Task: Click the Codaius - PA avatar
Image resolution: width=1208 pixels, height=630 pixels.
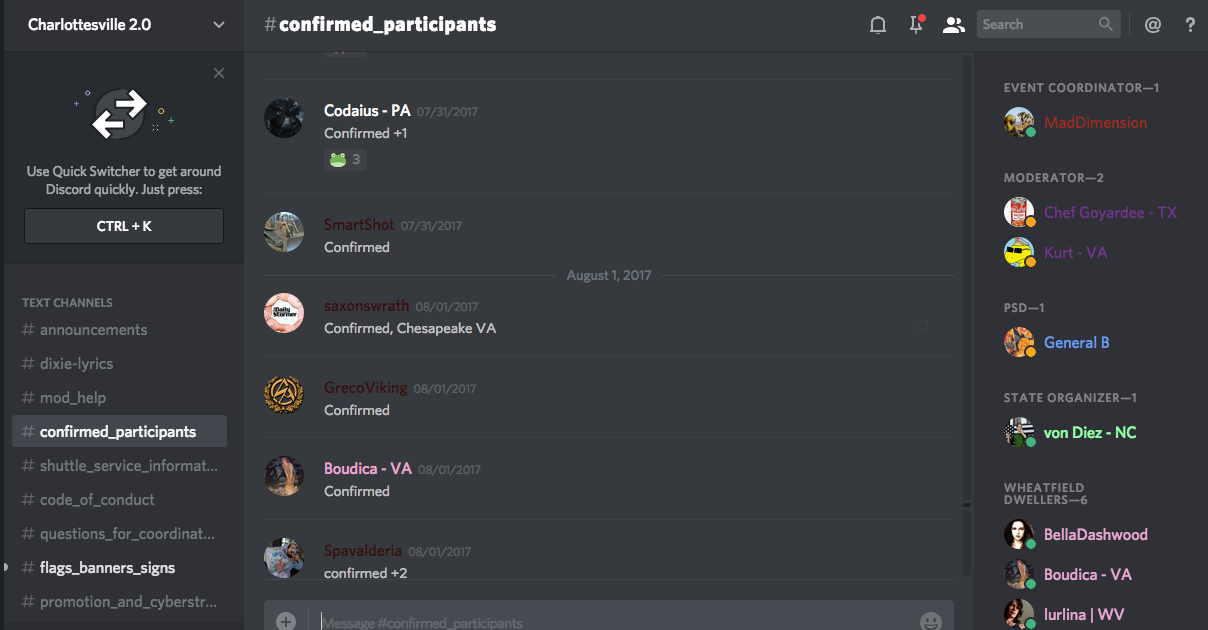Action: tap(284, 118)
